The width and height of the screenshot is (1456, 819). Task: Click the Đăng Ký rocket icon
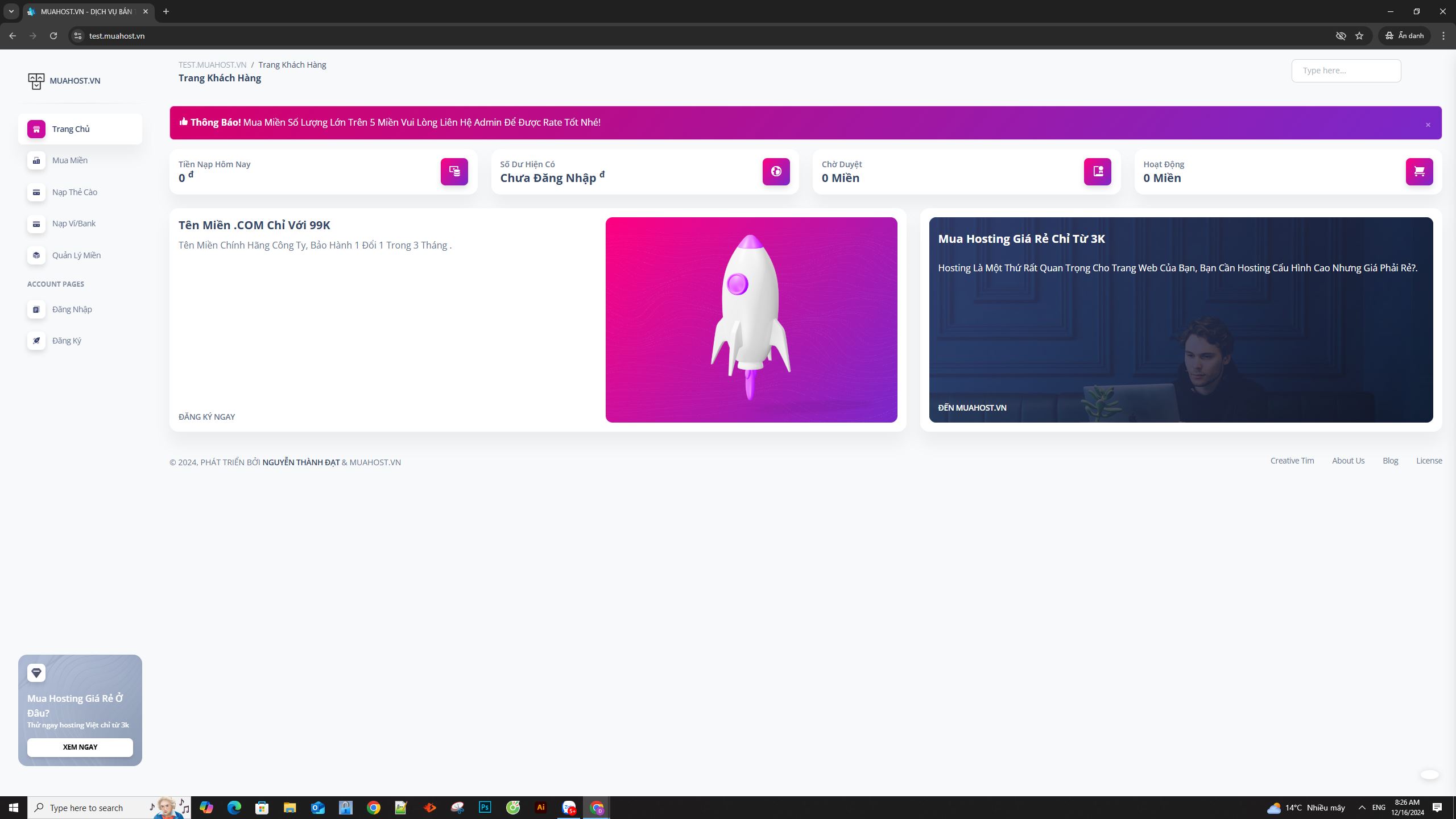point(36,341)
